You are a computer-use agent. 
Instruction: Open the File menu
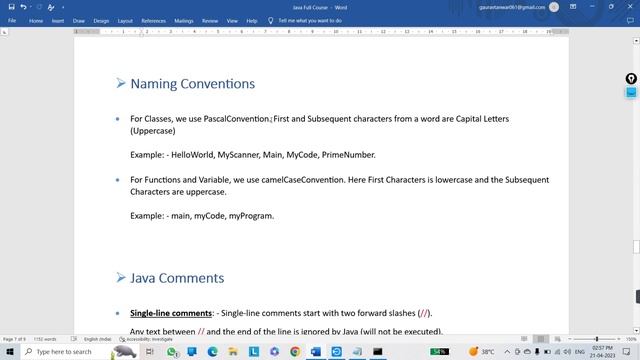coord(12,20)
